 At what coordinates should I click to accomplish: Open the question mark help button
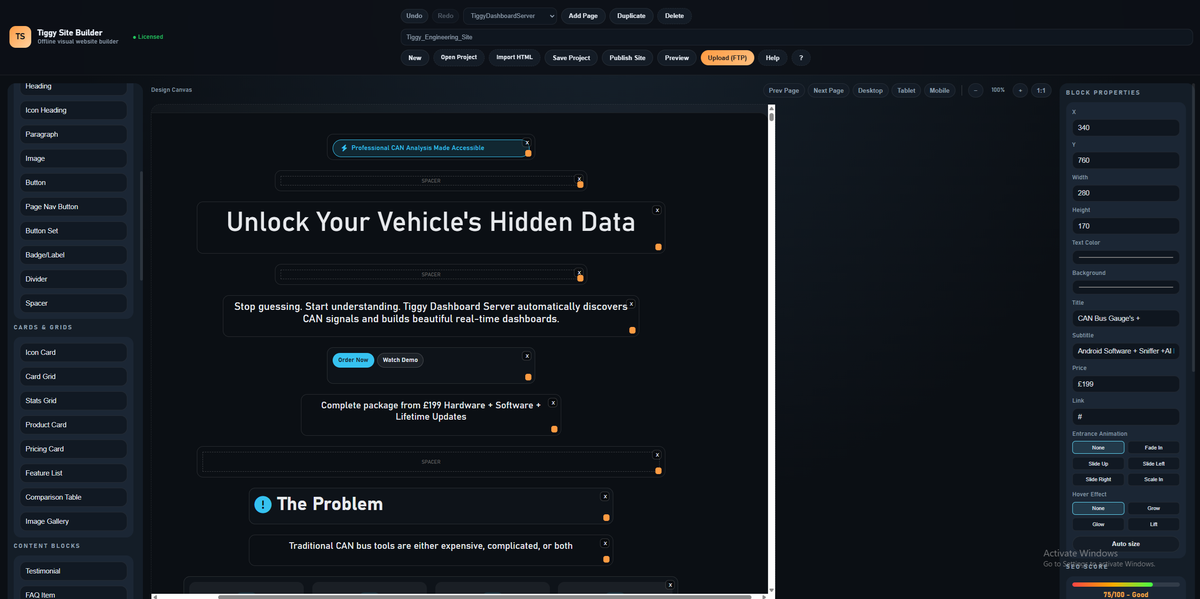point(801,58)
